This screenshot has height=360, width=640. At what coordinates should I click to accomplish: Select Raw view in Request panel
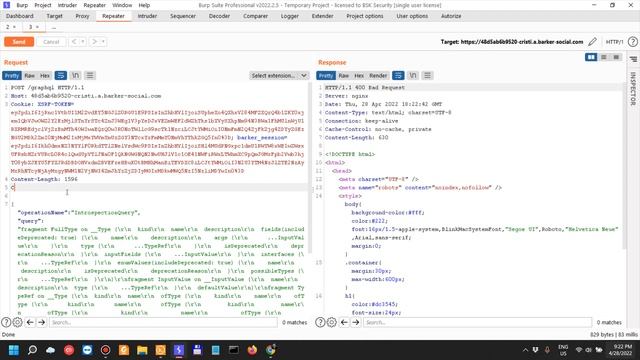point(29,76)
